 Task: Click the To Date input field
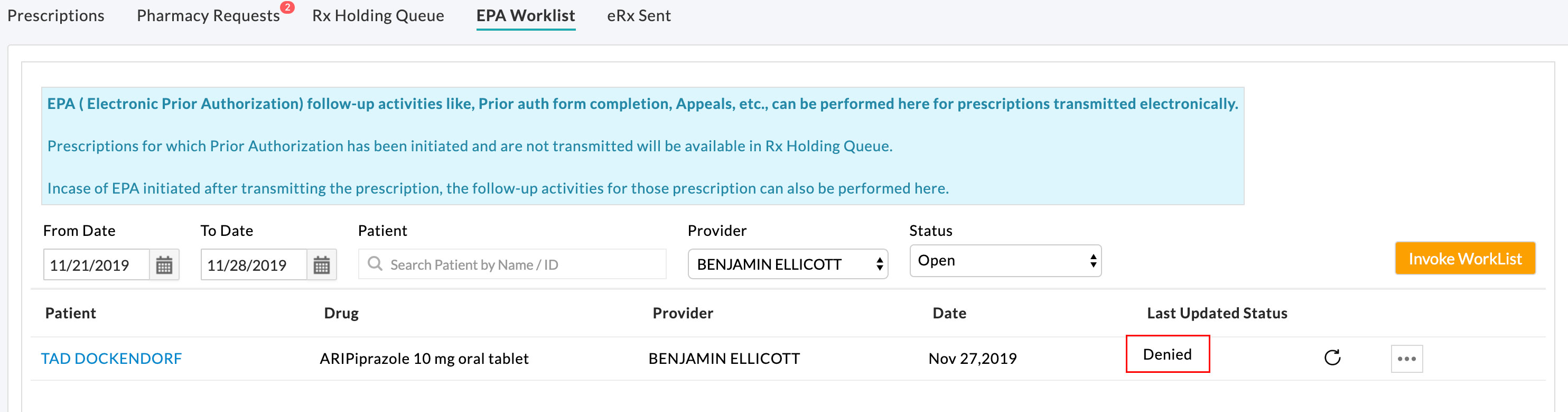[253, 265]
